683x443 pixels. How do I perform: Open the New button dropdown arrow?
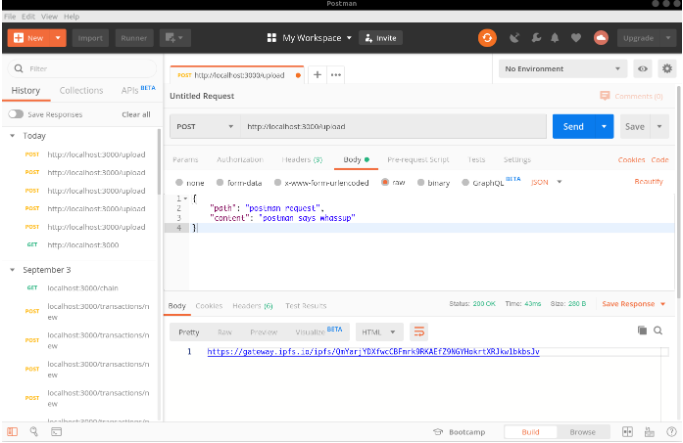tap(58, 38)
